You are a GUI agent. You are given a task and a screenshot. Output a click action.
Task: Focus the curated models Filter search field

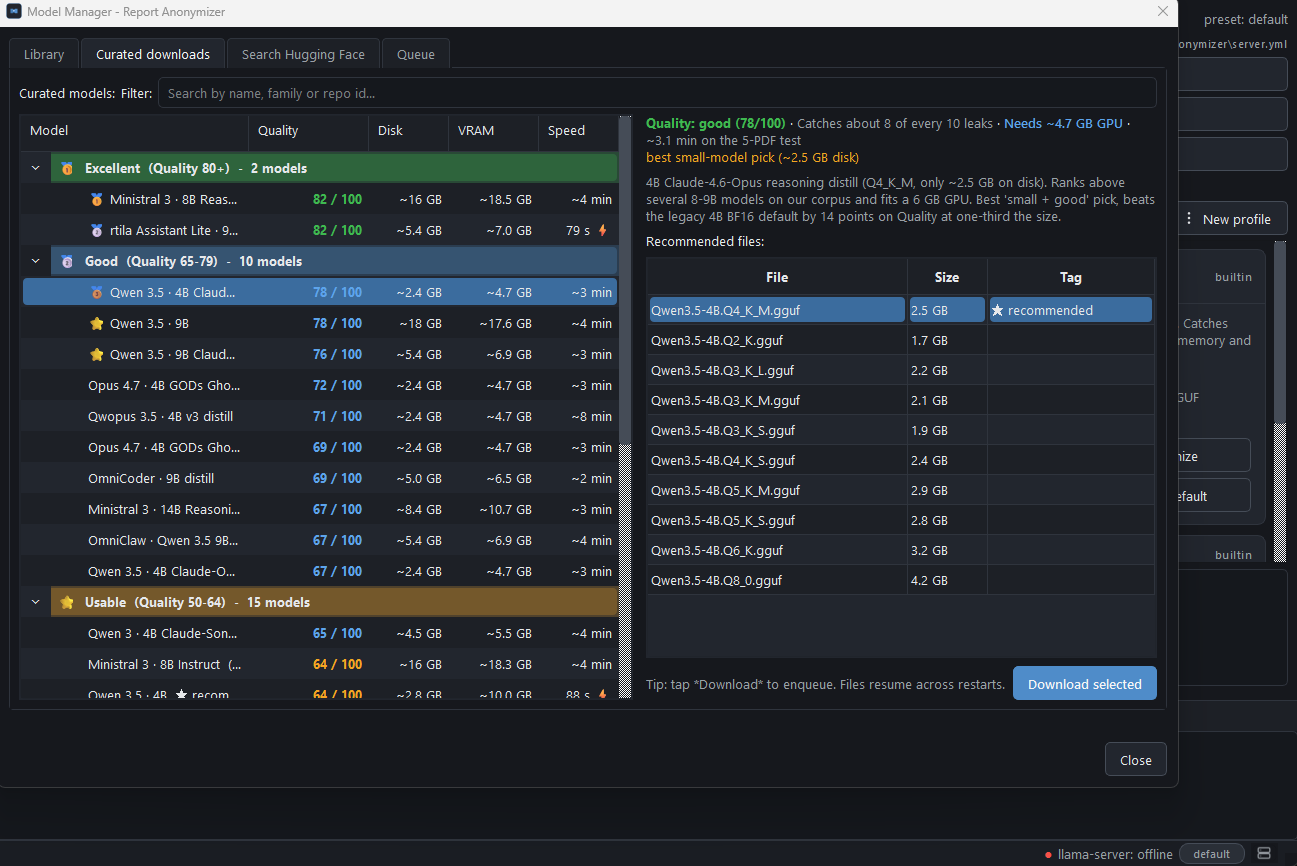tap(657, 93)
